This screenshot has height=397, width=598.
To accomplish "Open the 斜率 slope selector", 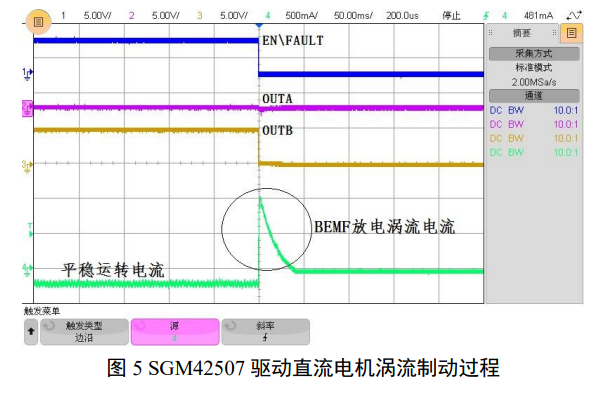I will coord(265,332).
